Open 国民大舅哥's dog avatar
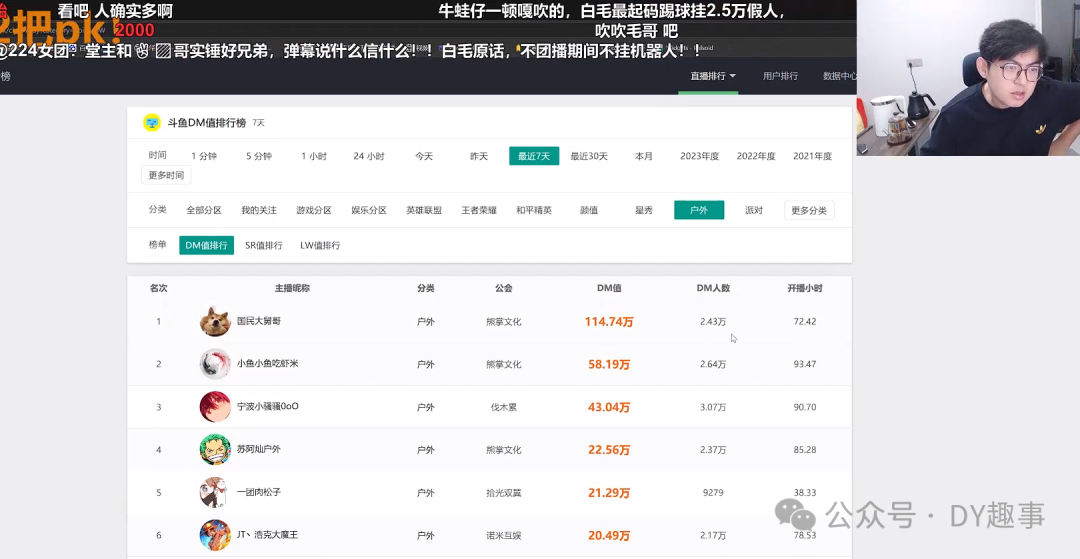The width and height of the screenshot is (1080, 559). pyautogui.click(x=215, y=321)
